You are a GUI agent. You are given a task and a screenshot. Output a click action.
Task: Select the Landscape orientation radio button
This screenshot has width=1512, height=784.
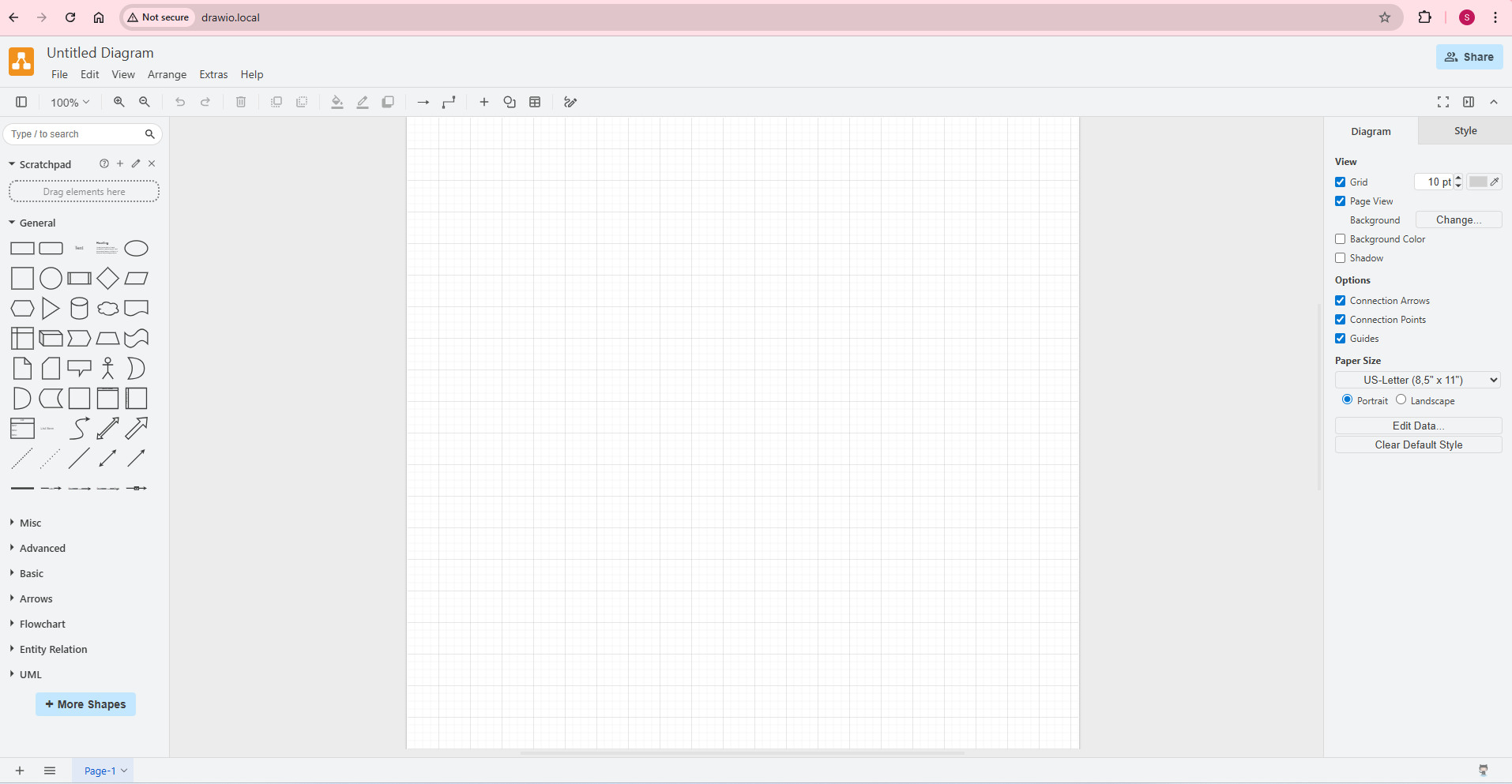pos(1401,400)
